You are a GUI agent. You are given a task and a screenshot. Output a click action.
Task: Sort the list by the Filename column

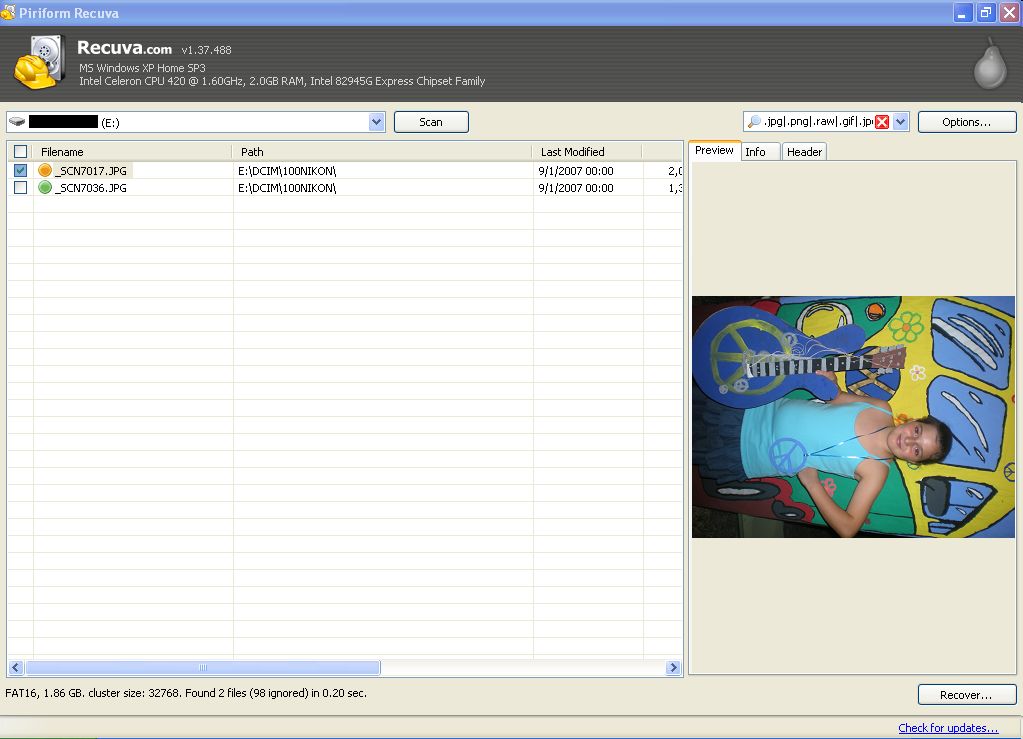point(132,152)
